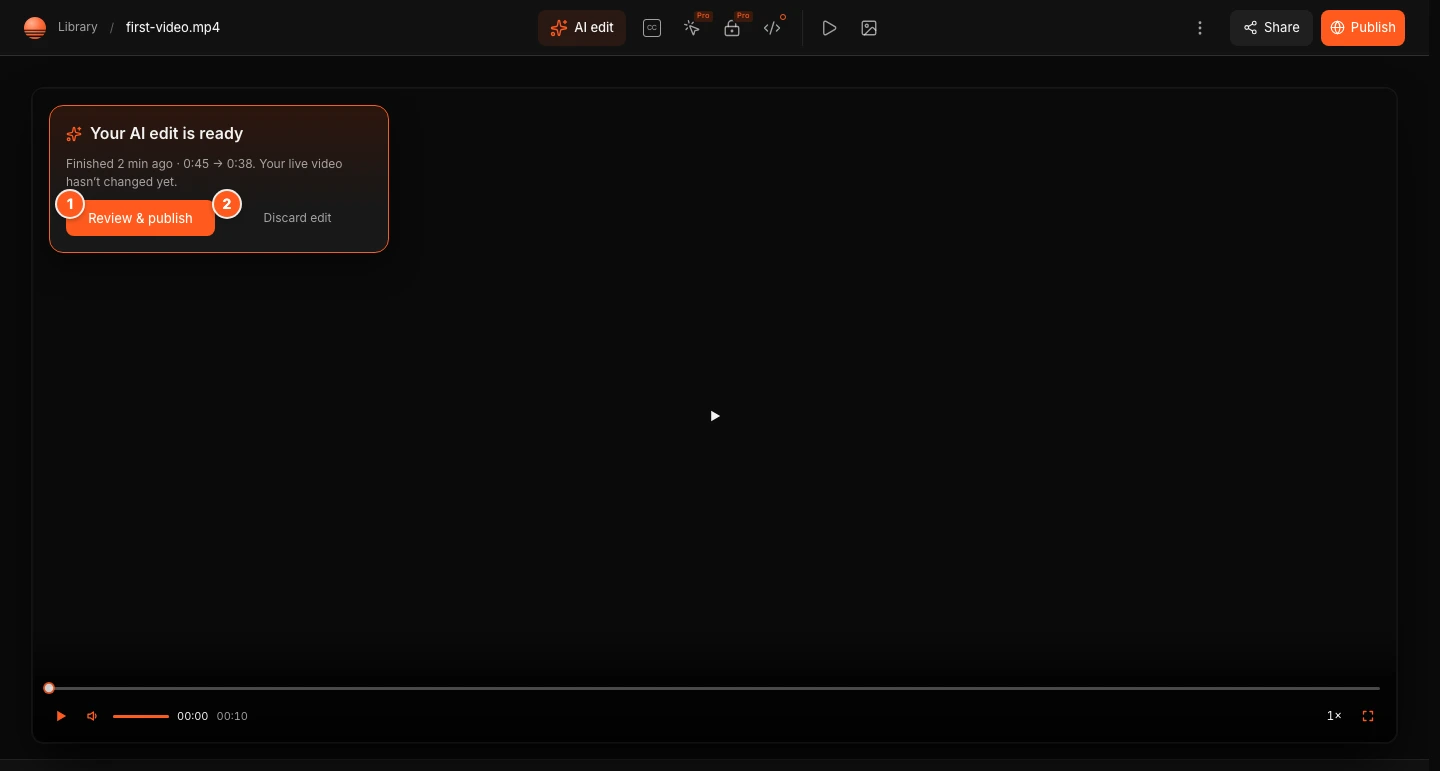Screen dimensions: 1440x771
Task: Click the 00:00 current time display
Action: point(193,716)
